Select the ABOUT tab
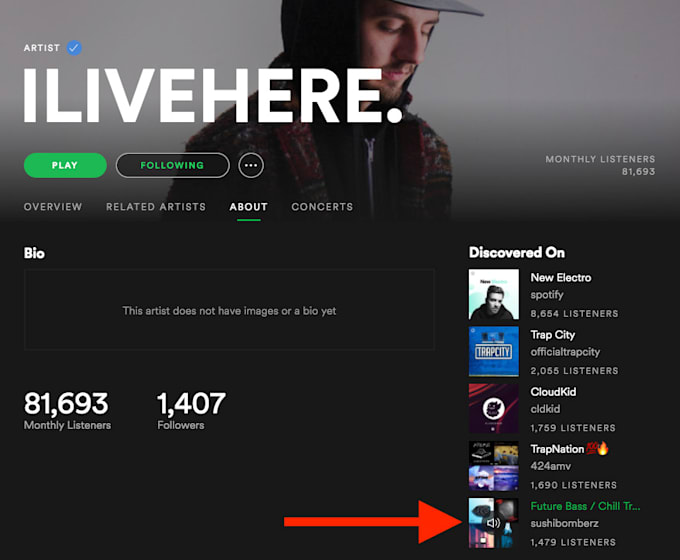The width and height of the screenshot is (680, 560). tap(248, 206)
